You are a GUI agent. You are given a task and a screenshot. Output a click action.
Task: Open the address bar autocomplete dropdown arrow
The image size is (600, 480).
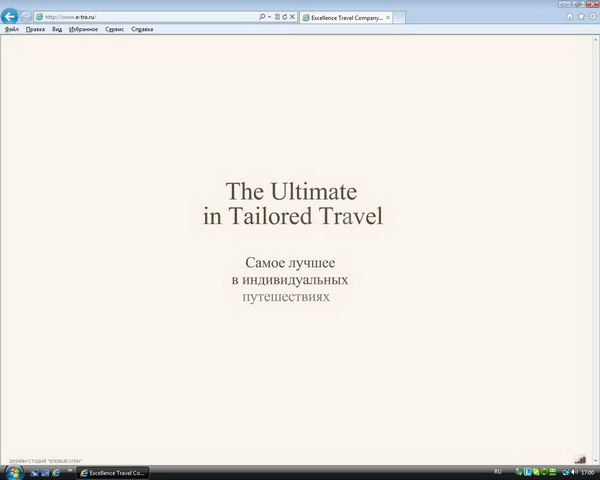[269, 17]
